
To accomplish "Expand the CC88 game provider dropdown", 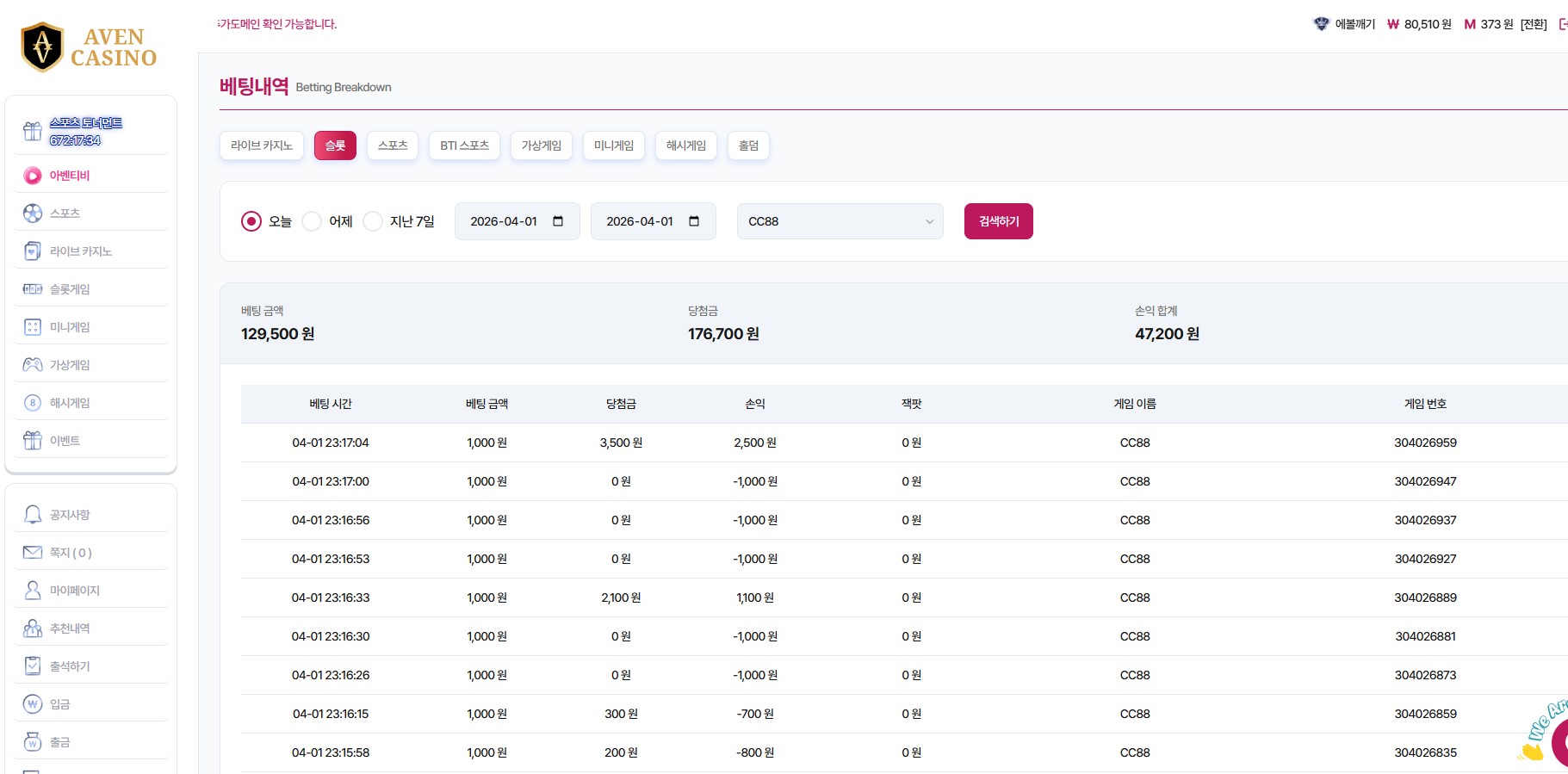I will point(840,222).
